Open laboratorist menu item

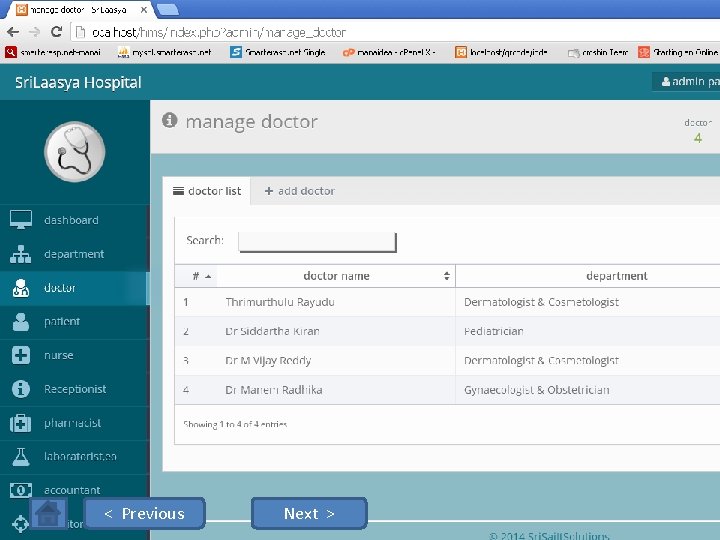(74, 456)
